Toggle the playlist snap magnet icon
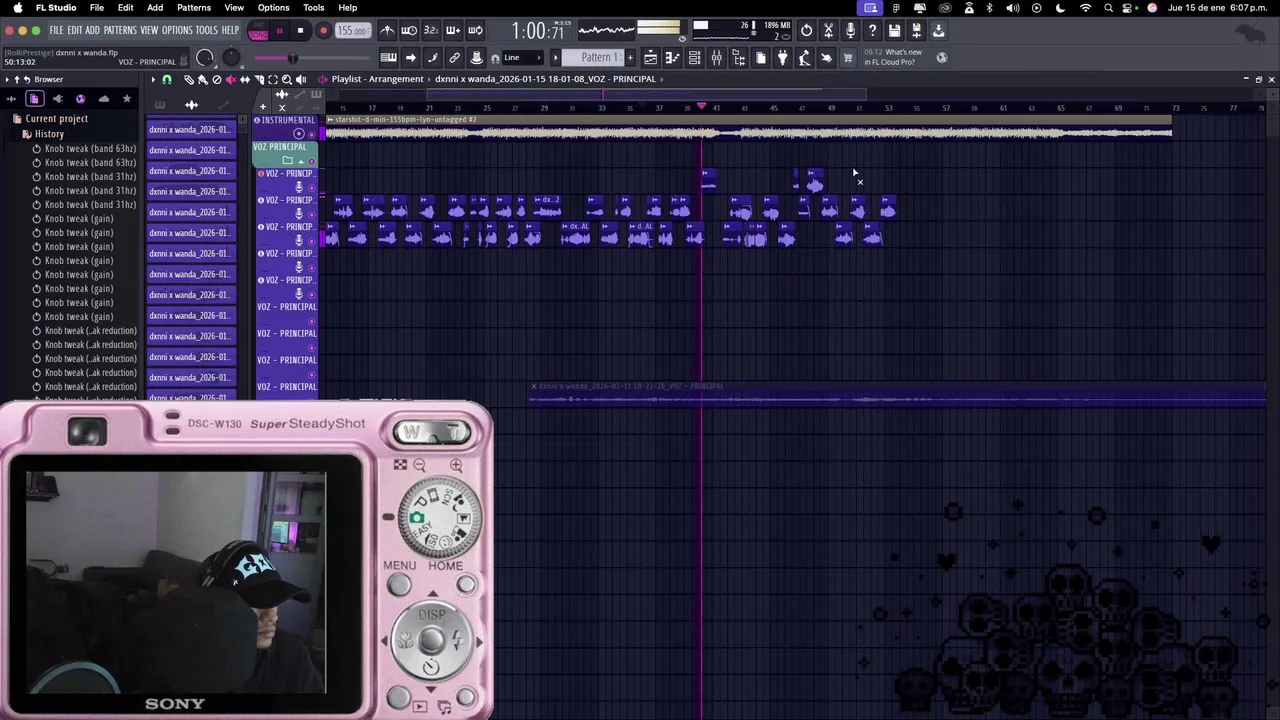 pyautogui.click(x=167, y=79)
